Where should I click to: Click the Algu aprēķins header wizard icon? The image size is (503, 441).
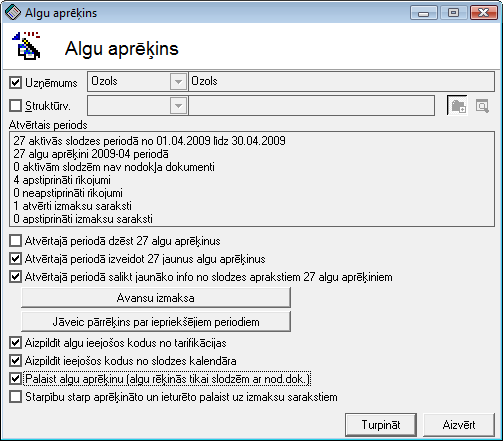(x=26, y=46)
